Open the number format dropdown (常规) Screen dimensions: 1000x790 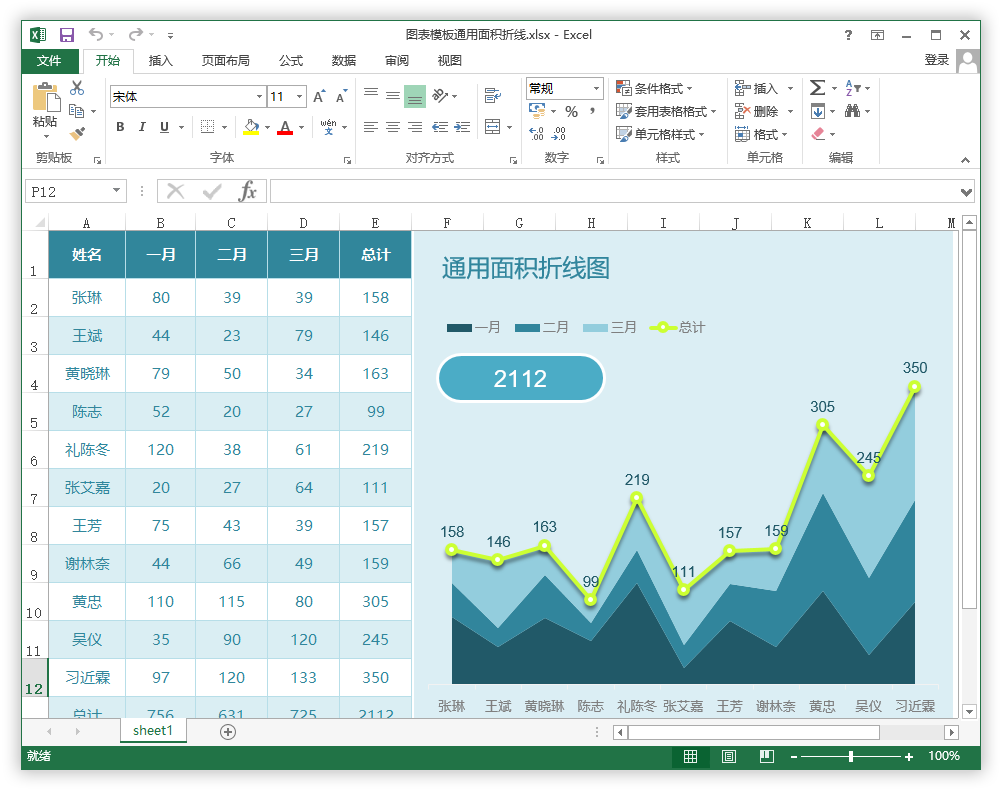click(596, 88)
